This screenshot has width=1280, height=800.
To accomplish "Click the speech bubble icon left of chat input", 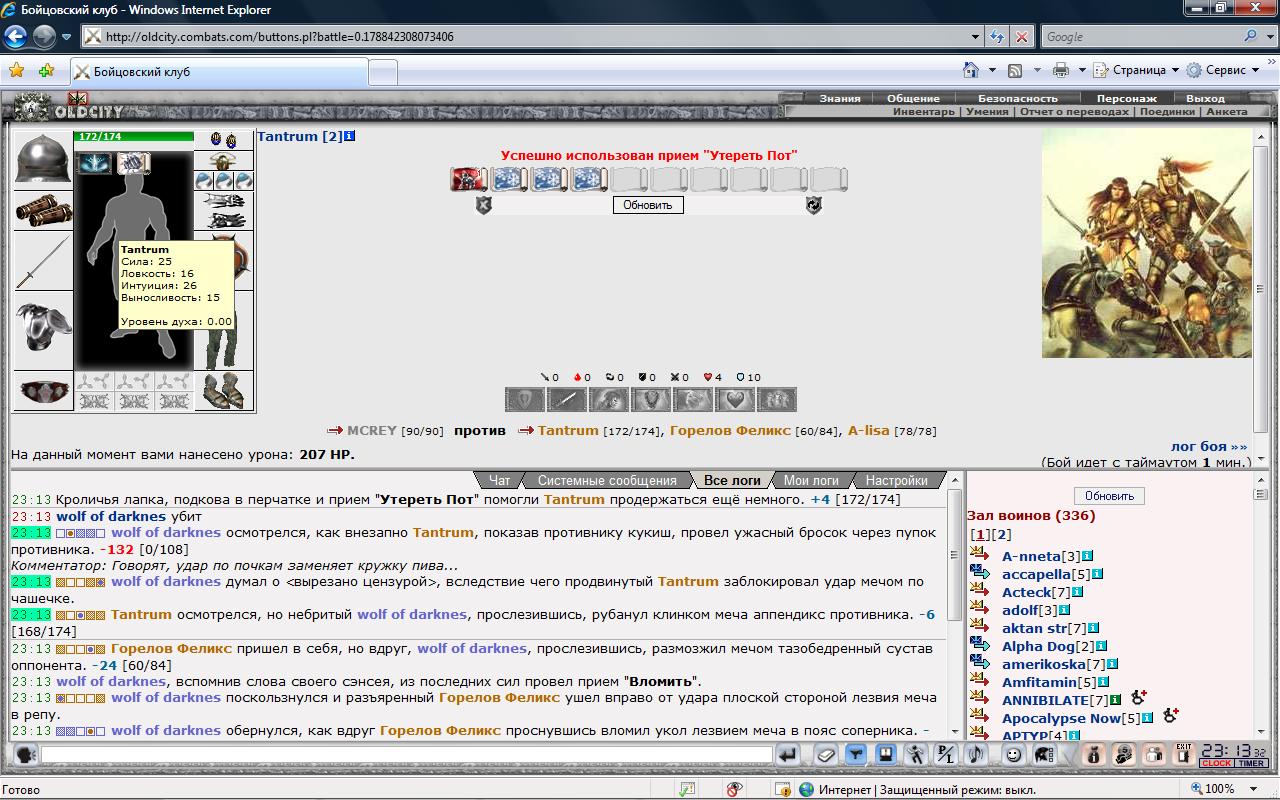I will pyautogui.click(x=25, y=755).
